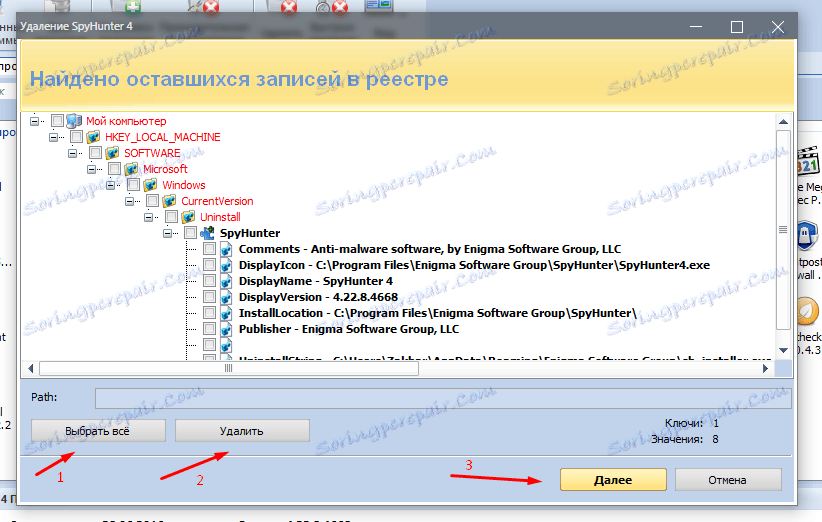Screen dimensions: 822x522
Task: Click the vertical scrollbar up arrow
Action: (x=783, y=122)
